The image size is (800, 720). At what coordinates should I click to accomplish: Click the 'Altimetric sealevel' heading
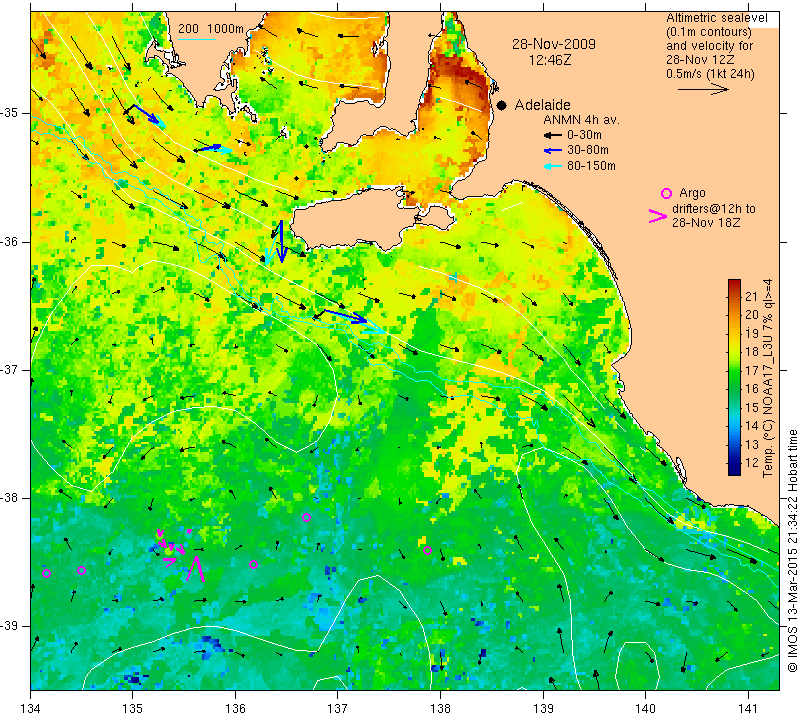pos(717,18)
